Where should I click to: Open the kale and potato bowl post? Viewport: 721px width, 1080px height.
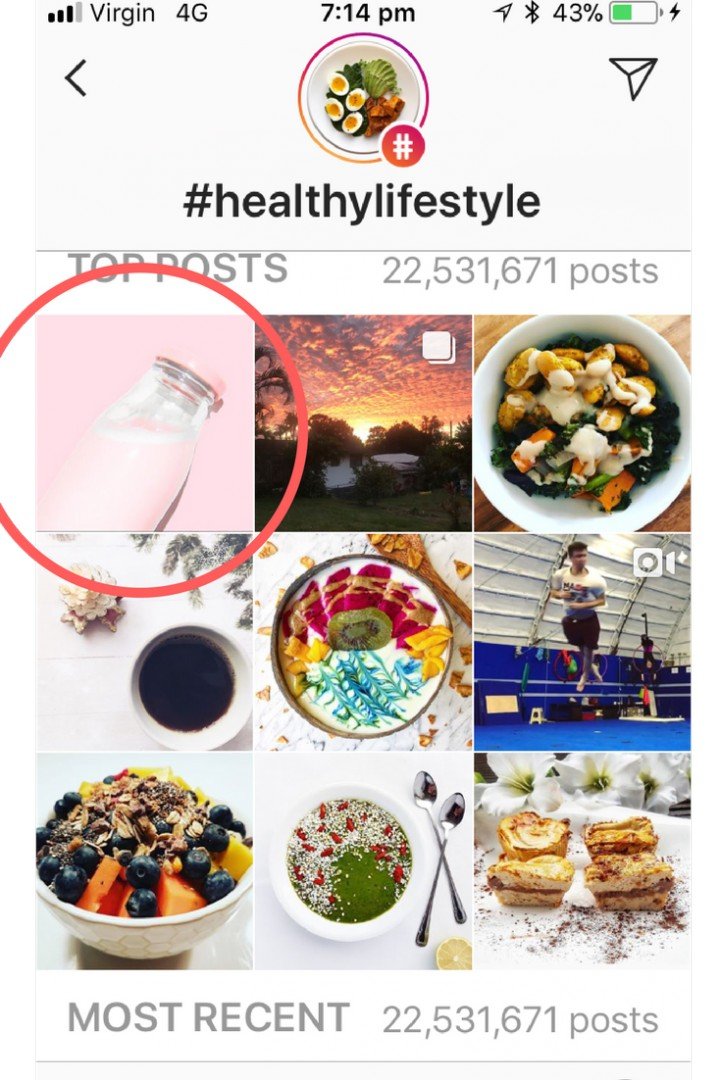583,423
